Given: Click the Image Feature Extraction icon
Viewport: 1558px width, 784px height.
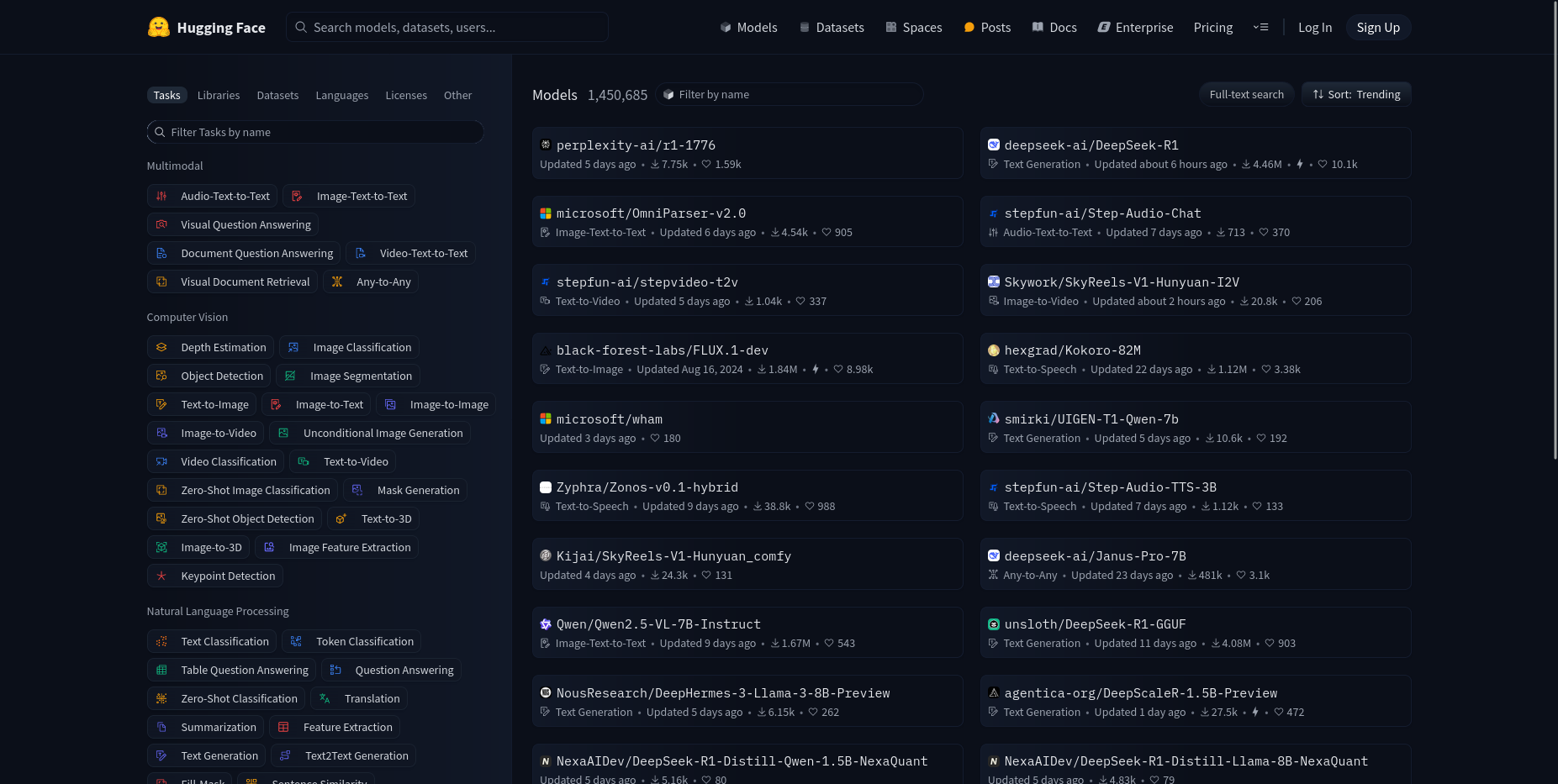Looking at the screenshot, I should [x=269, y=547].
